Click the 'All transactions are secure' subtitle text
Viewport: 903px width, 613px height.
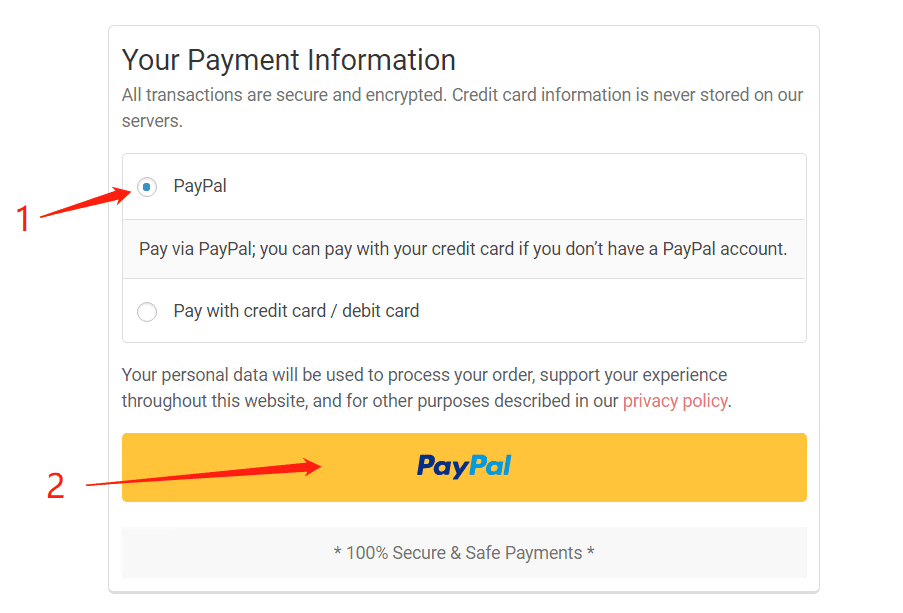point(462,108)
